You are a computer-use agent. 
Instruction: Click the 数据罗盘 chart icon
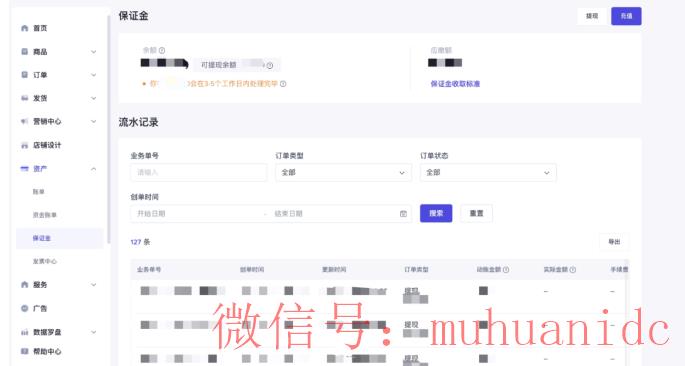coord(24,332)
